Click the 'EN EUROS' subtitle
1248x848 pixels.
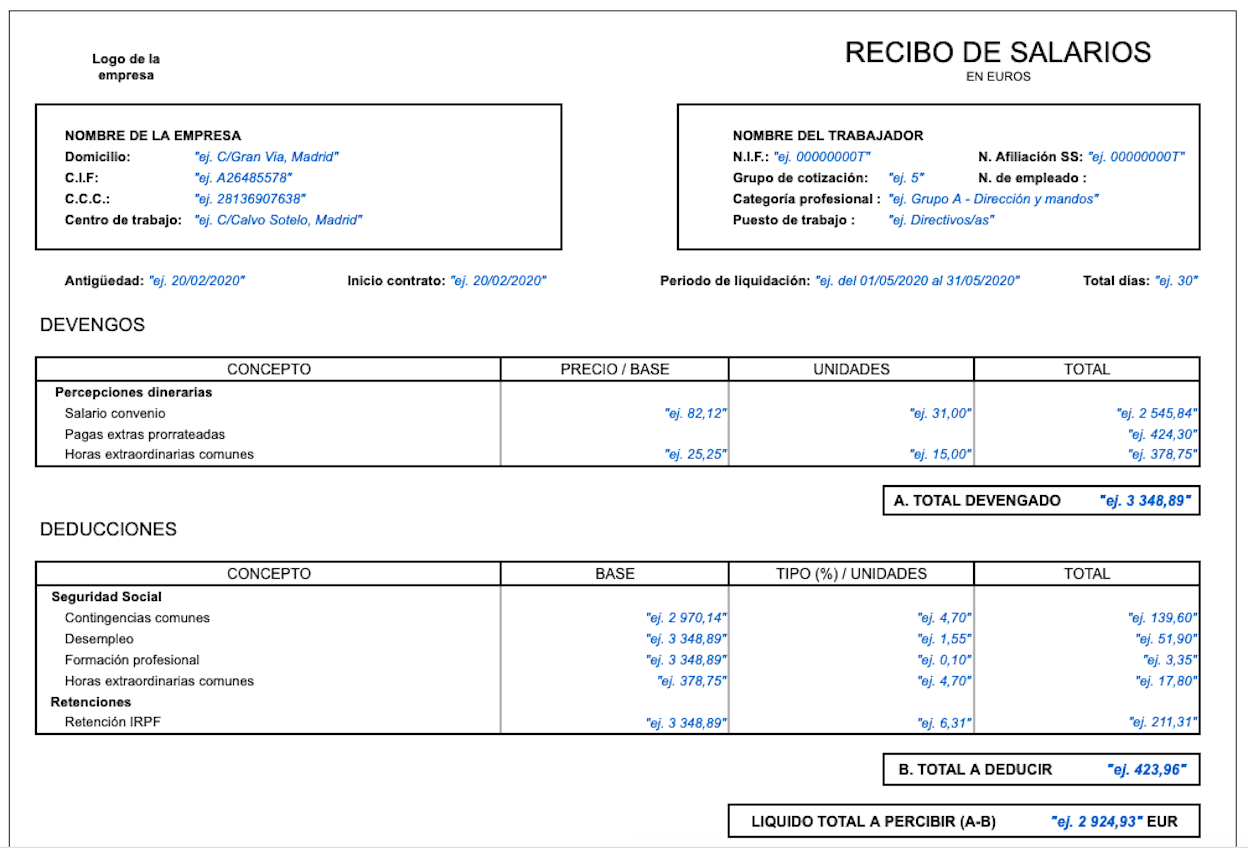click(998, 76)
